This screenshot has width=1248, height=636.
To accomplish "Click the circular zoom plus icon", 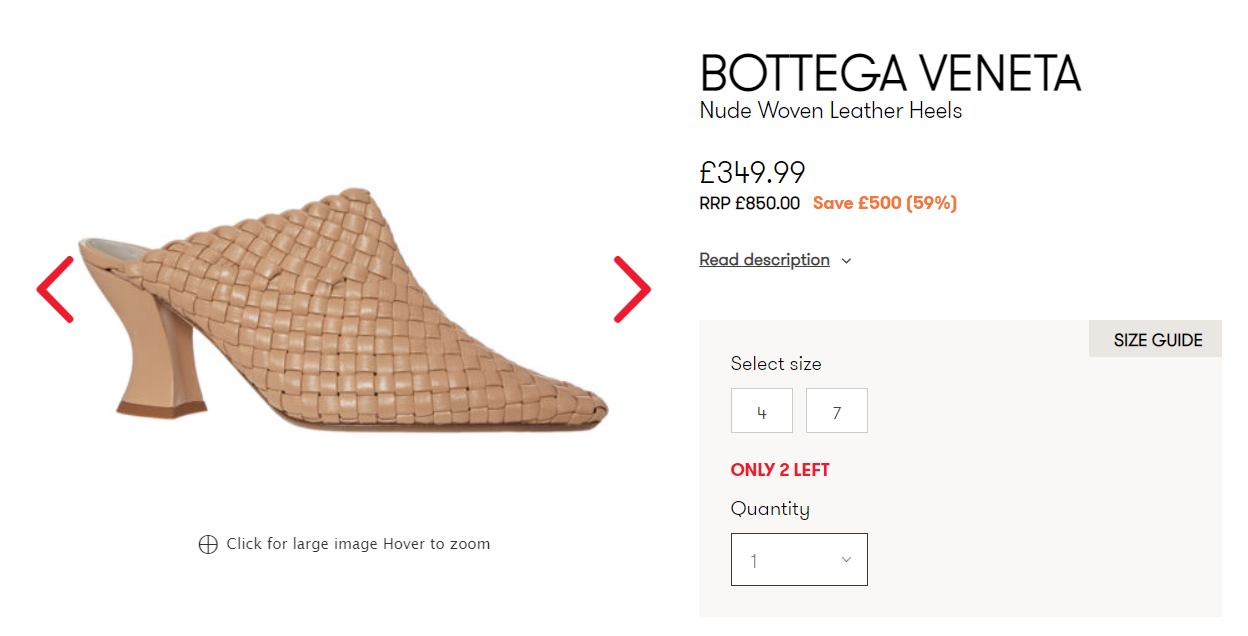I will click(x=208, y=544).
